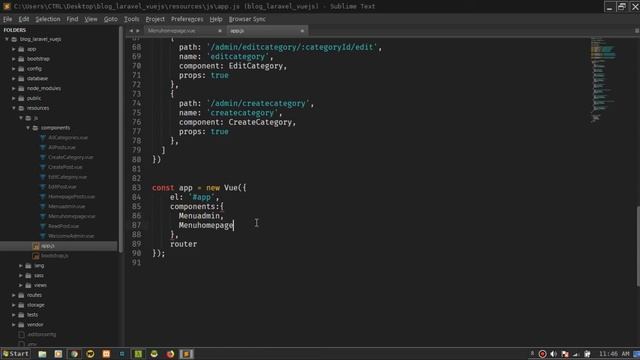The height and width of the screenshot is (360, 640).
Task: Open the Browser Sync menu
Action: pyautogui.click(x=247, y=19)
